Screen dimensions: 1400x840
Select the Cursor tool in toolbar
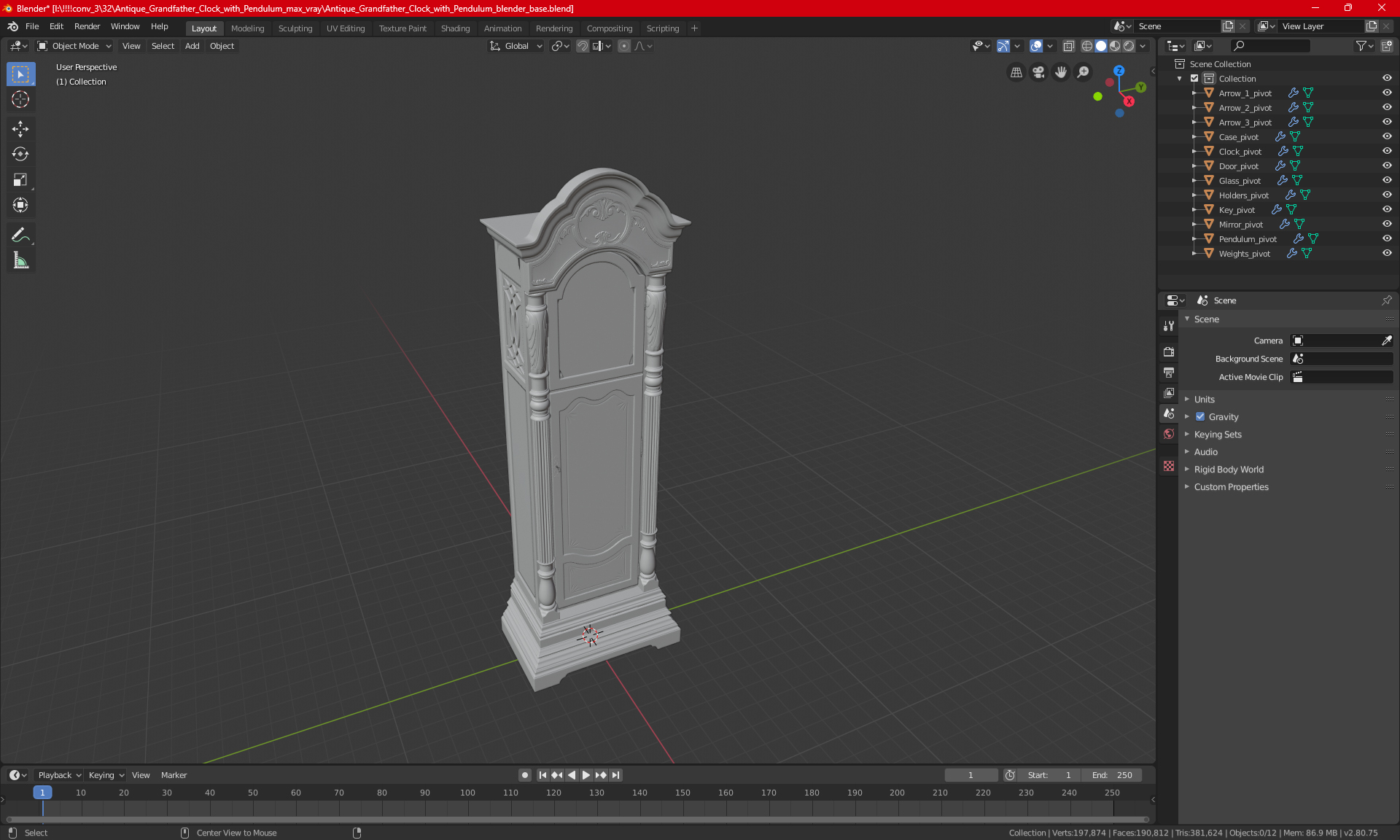[20, 99]
